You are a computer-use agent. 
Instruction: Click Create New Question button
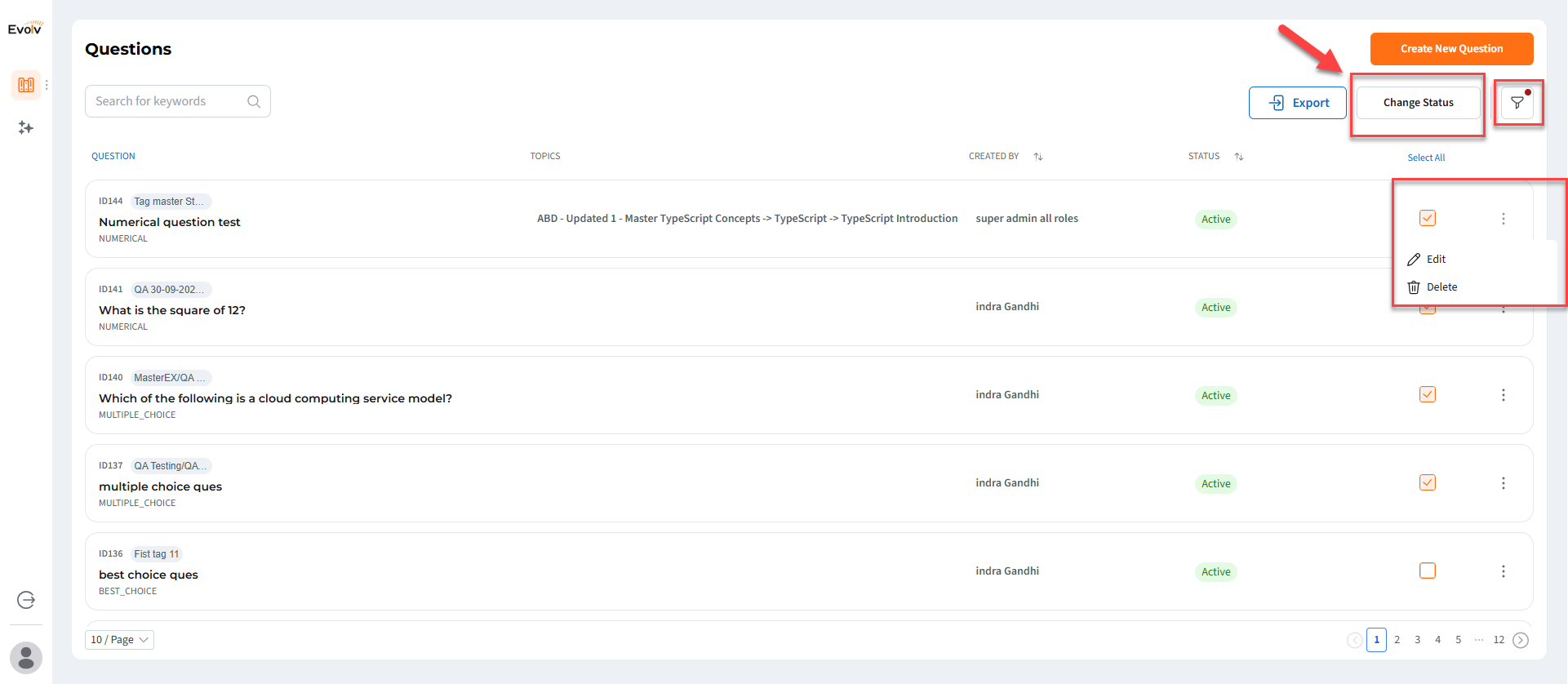tap(1452, 49)
